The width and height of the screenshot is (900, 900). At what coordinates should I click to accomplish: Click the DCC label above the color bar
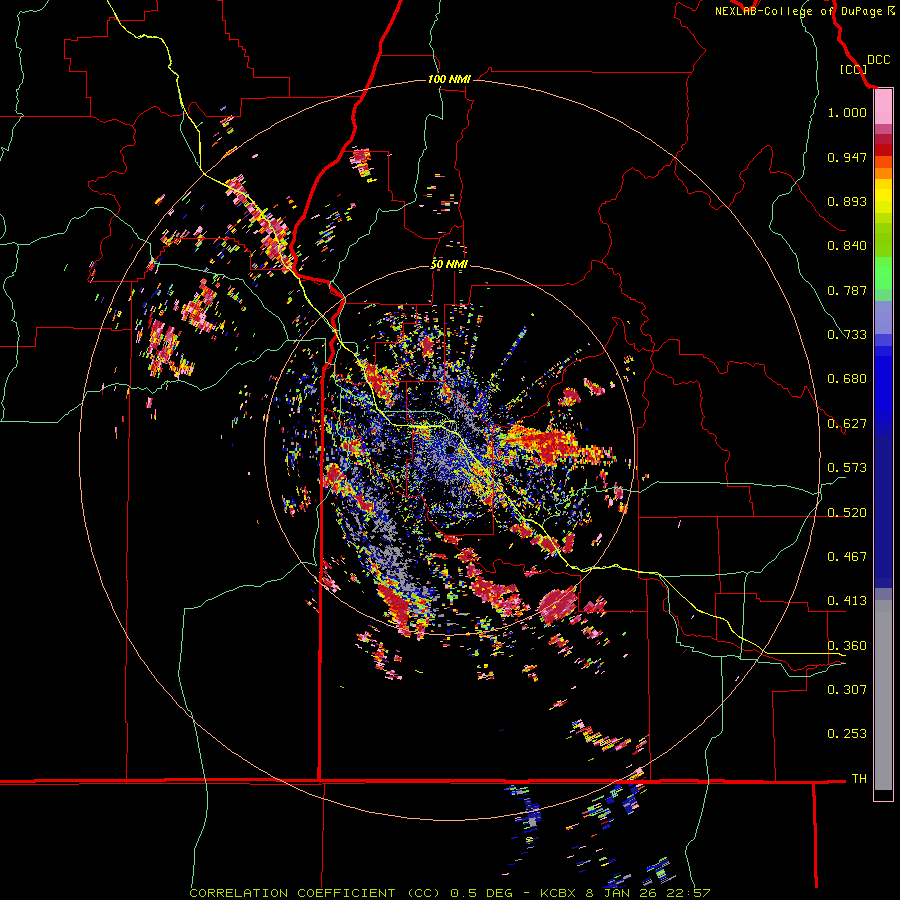(878, 60)
